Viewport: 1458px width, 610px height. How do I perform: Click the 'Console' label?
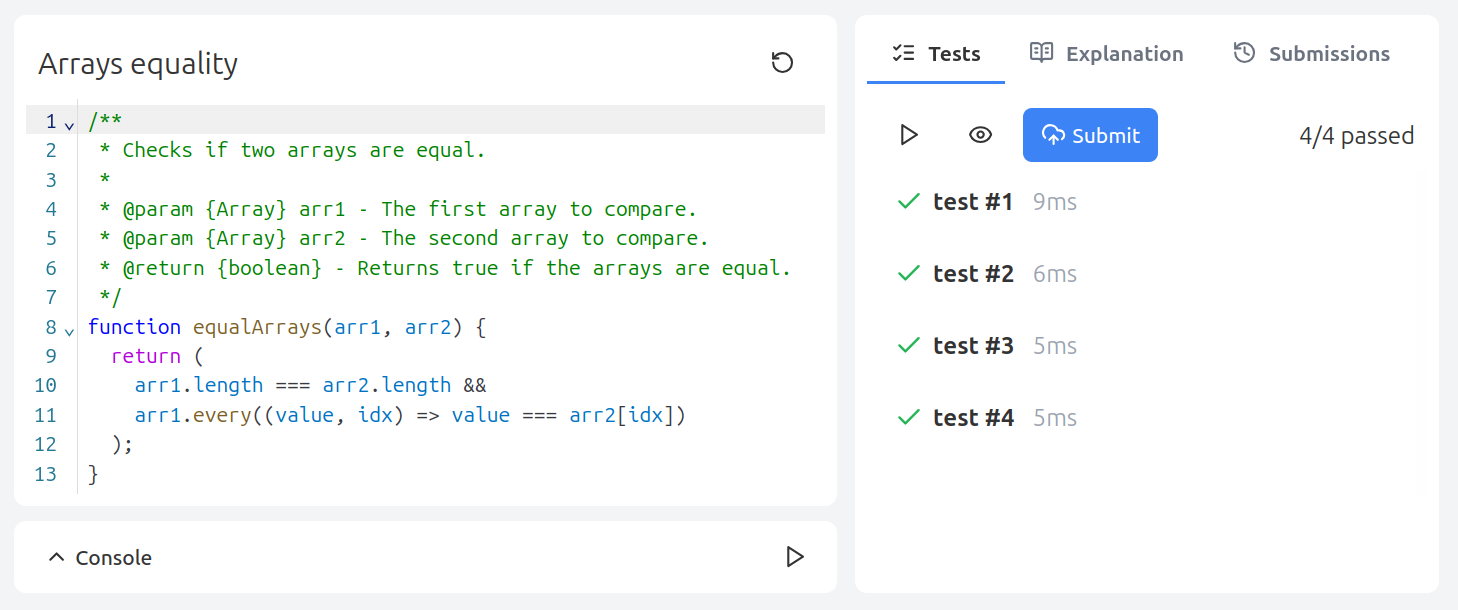114,558
